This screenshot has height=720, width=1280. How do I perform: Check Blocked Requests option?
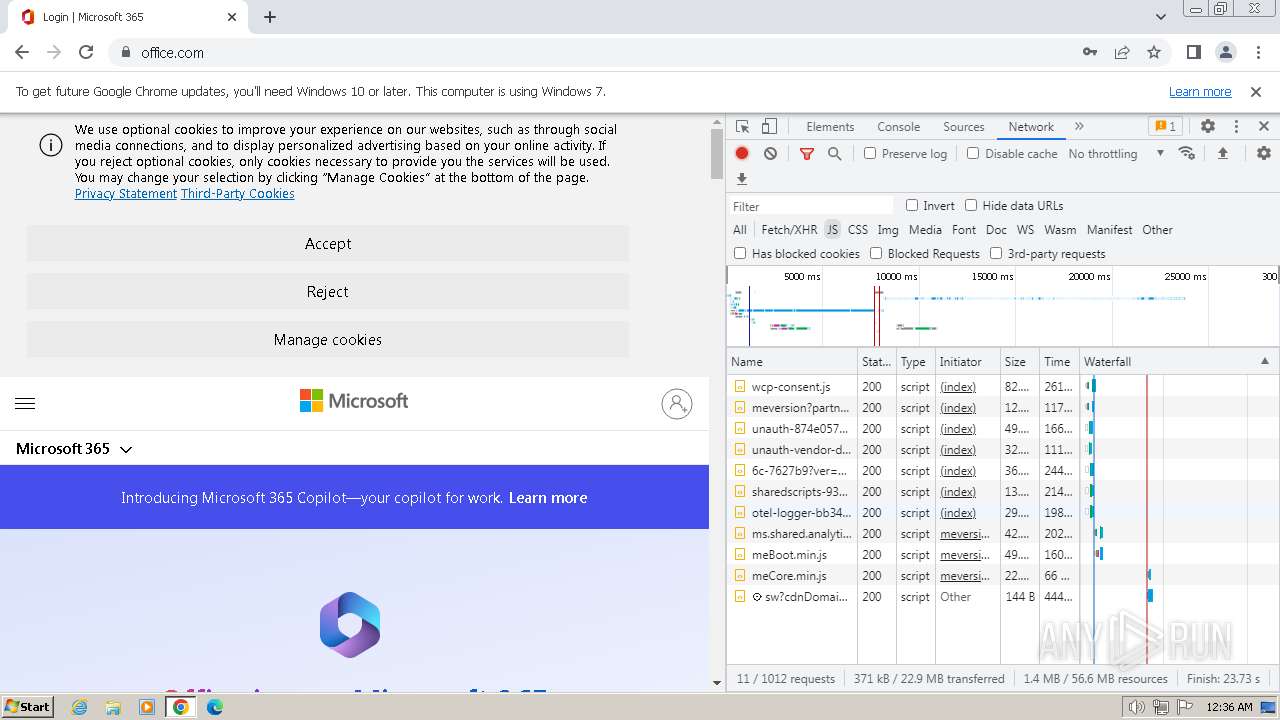pyautogui.click(x=876, y=253)
